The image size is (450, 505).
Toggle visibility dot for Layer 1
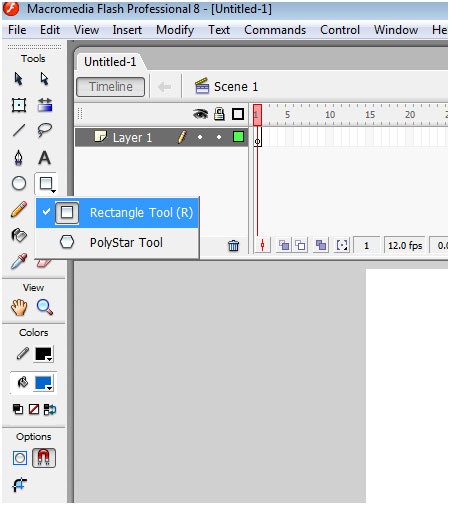point(200,137)
